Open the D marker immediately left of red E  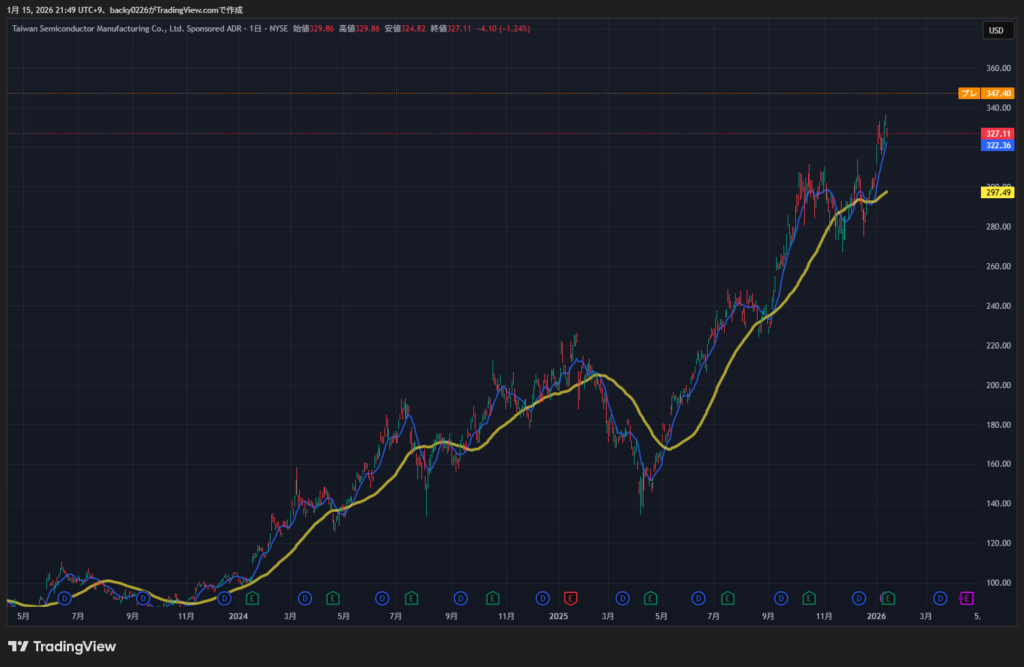click(x=543, y=598)
